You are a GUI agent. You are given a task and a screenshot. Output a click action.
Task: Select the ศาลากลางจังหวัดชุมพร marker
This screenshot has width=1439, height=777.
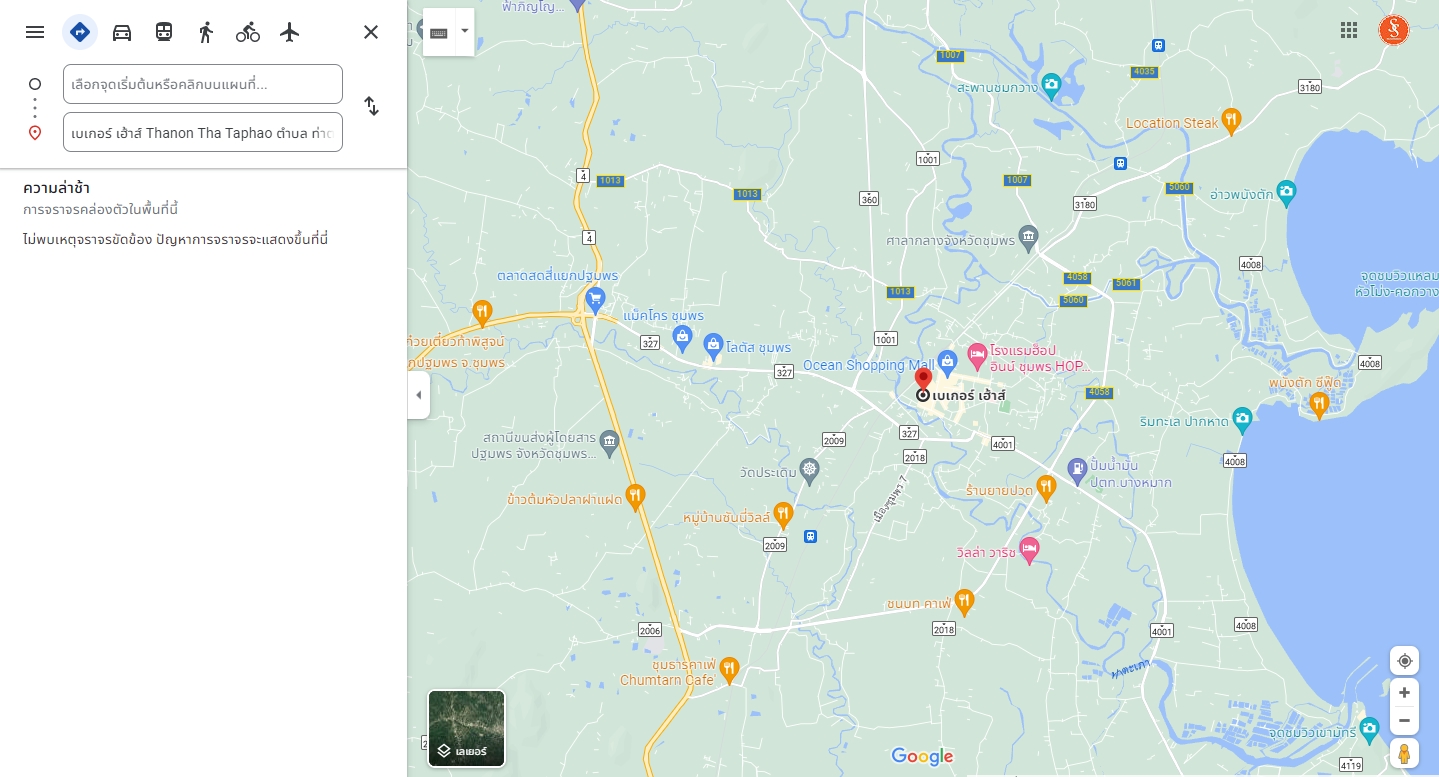(x=1029, y=239)
